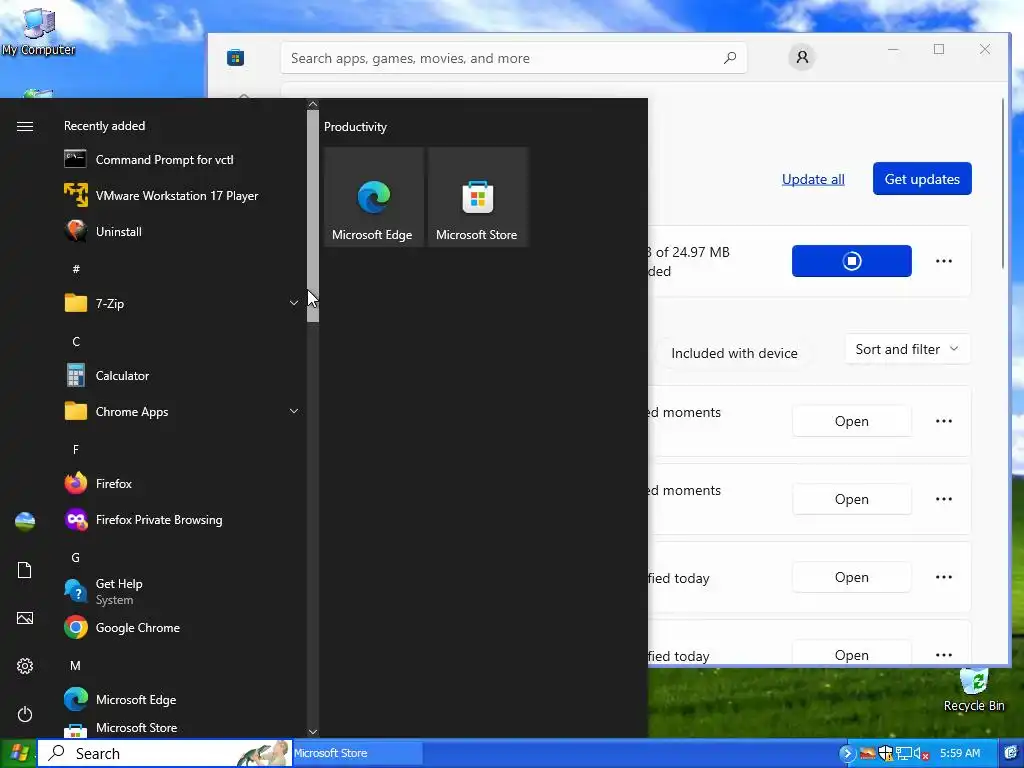Click the Update all link
Image resolution: width=1024 pixels, height=768 pixels.
pyautogui.click(x=813, y=179)
